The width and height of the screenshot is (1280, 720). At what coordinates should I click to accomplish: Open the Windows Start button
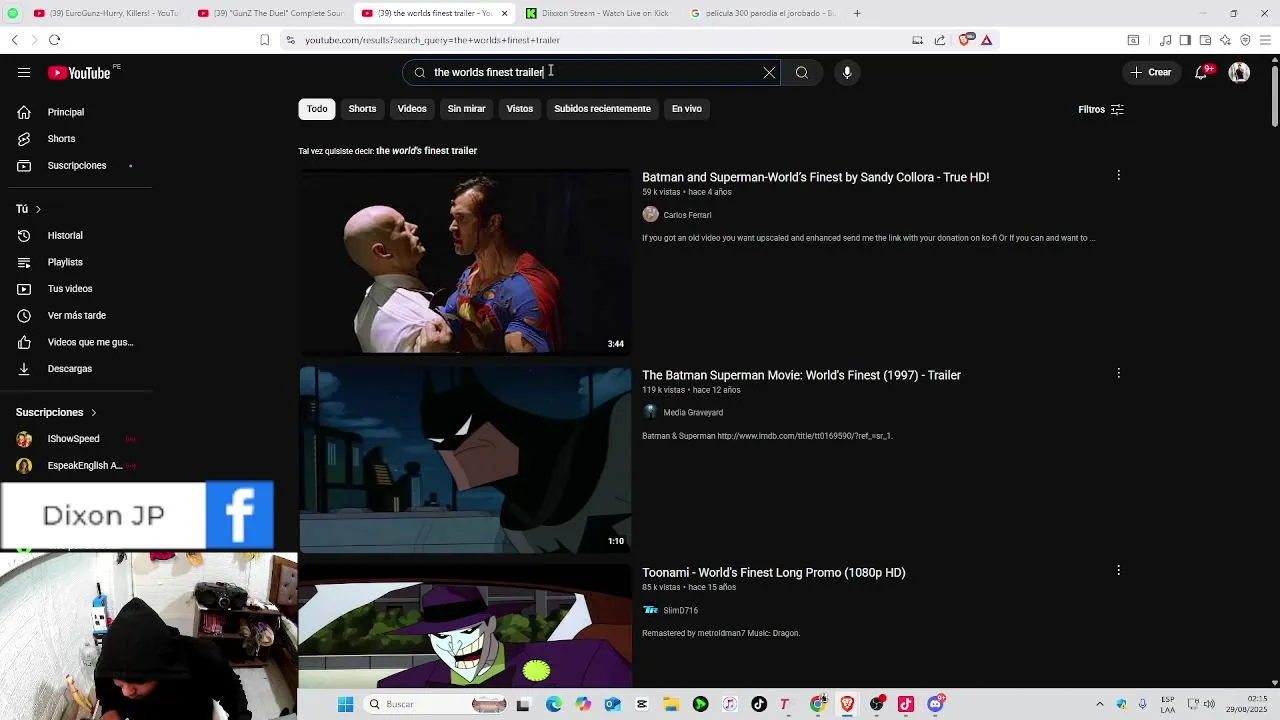(345, 704)
